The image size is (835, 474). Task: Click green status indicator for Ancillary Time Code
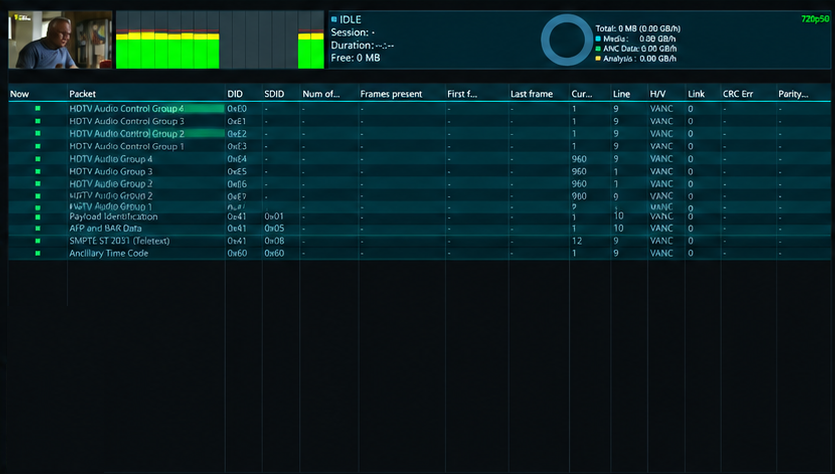(x=38, y=253)
